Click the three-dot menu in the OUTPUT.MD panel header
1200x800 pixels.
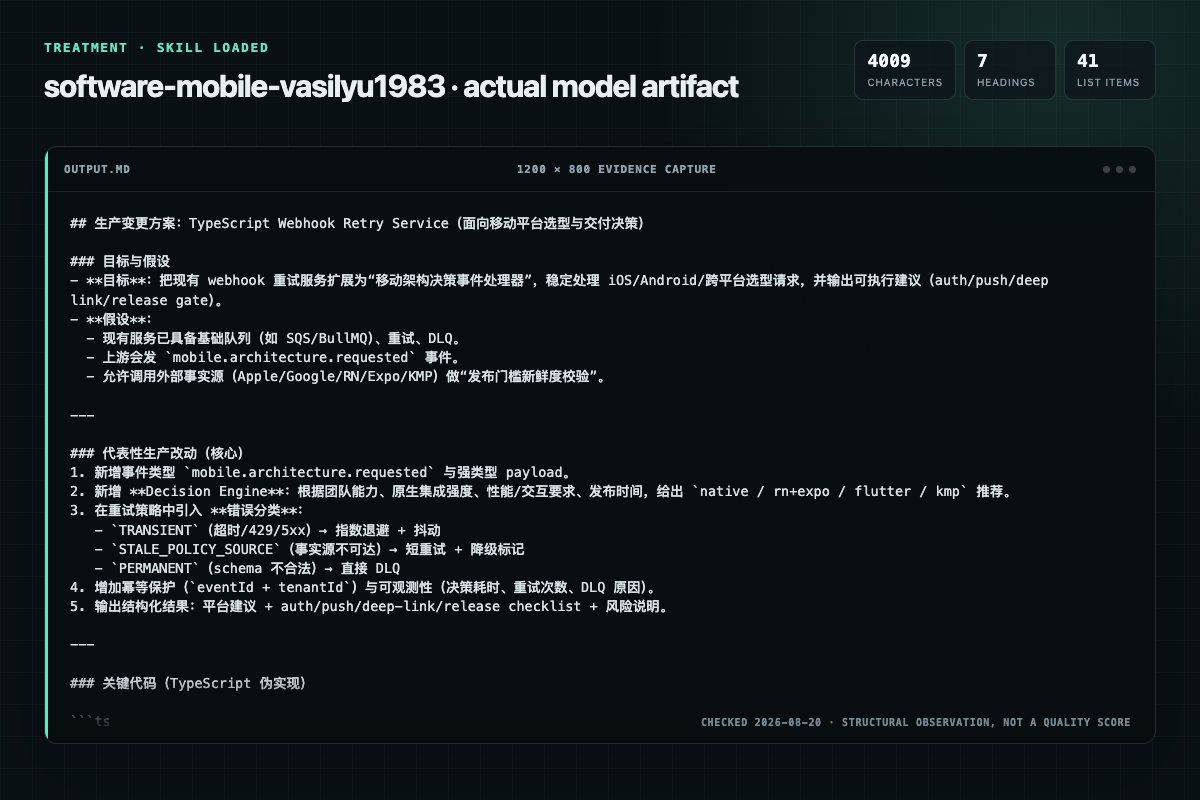tap(1119, 169)
